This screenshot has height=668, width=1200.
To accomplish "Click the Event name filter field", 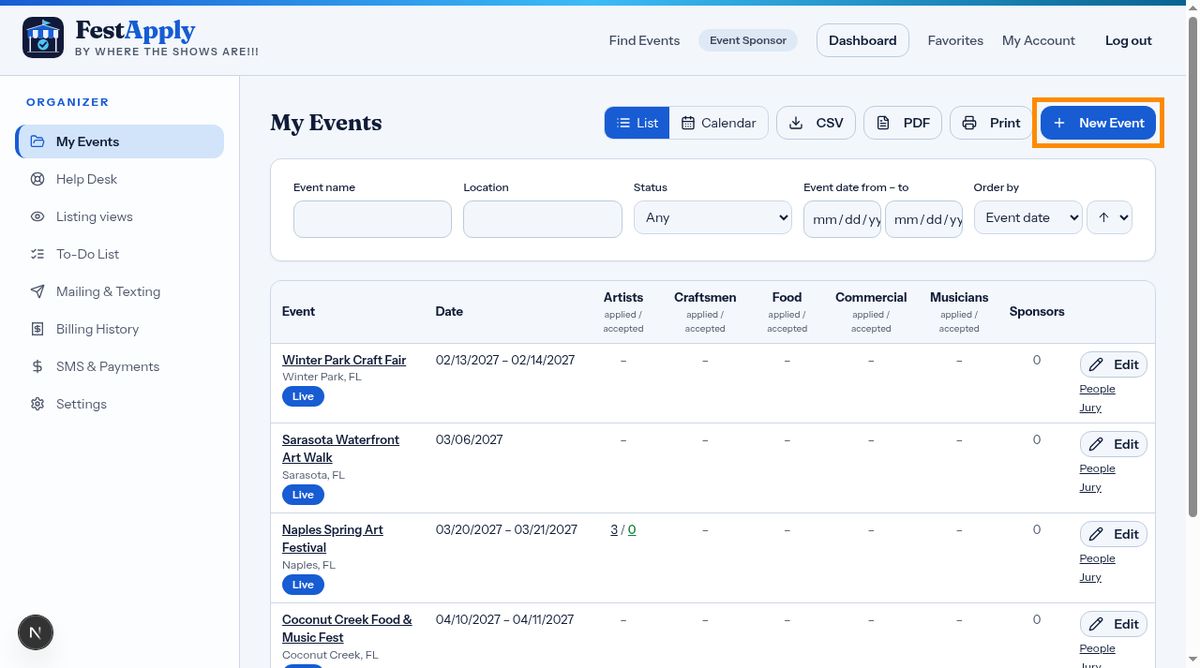I will click(372, 219).
